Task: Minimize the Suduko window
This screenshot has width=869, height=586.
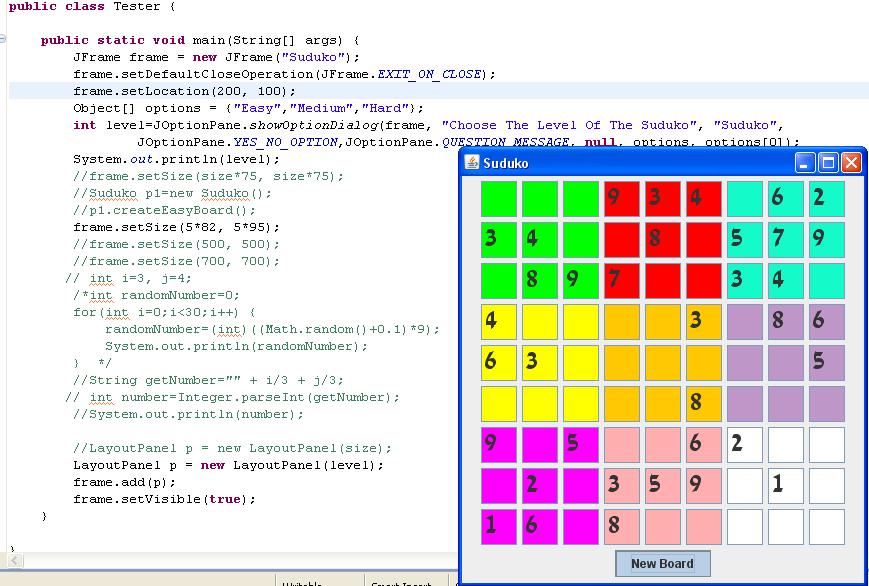Action: click(x=806, y=163)
